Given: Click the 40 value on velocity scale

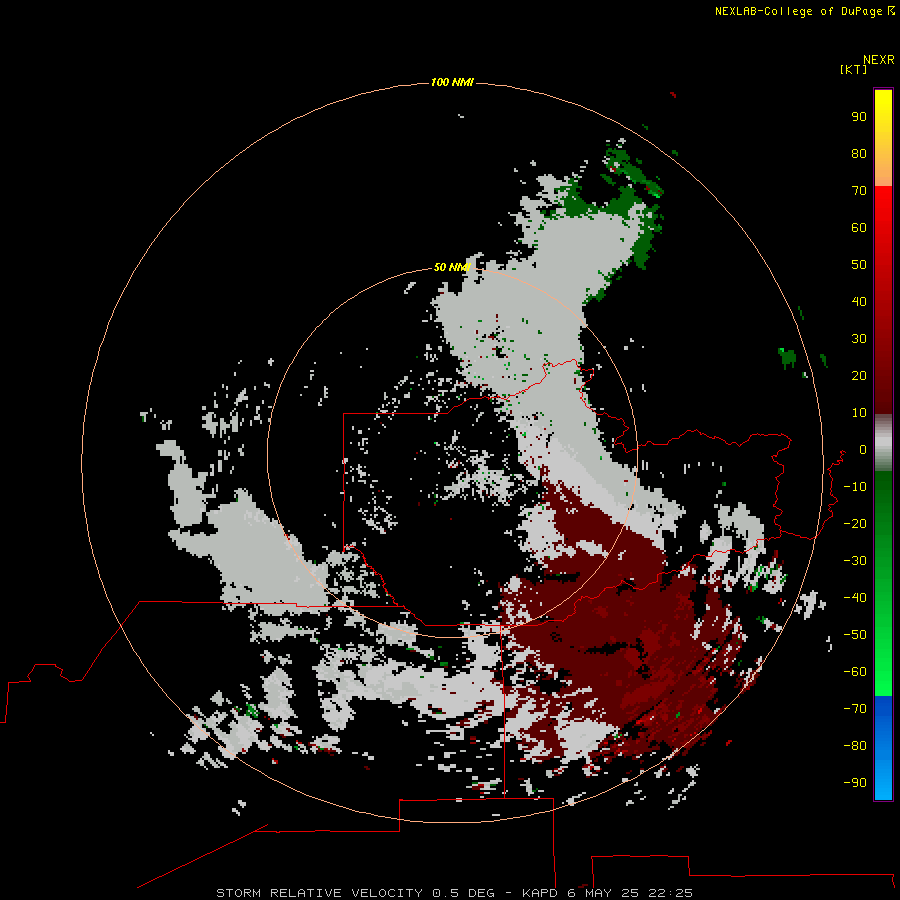Looking at the screenshot, I should tap(859, 302).
